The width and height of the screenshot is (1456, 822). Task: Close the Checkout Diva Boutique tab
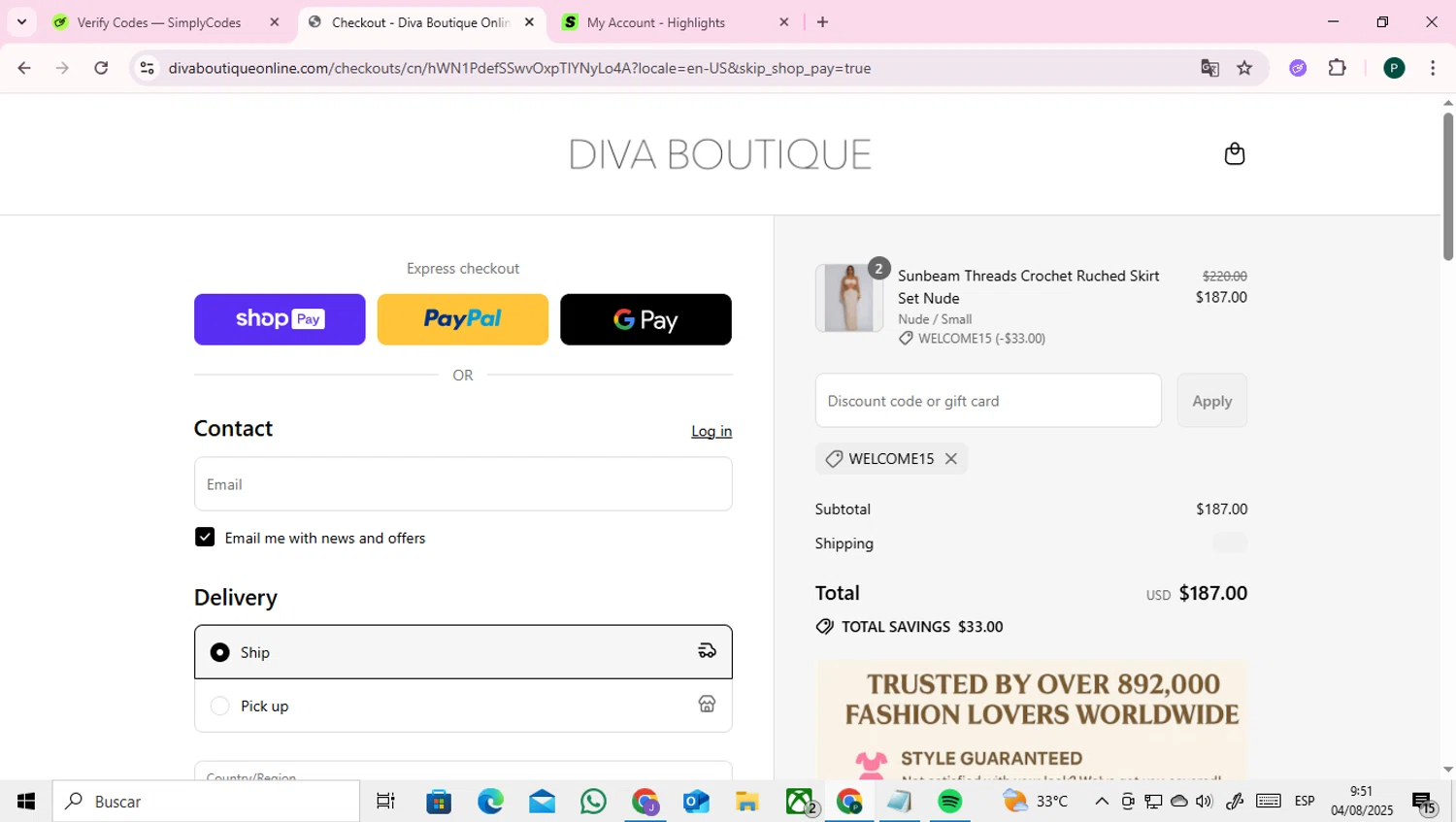point(529,22)
